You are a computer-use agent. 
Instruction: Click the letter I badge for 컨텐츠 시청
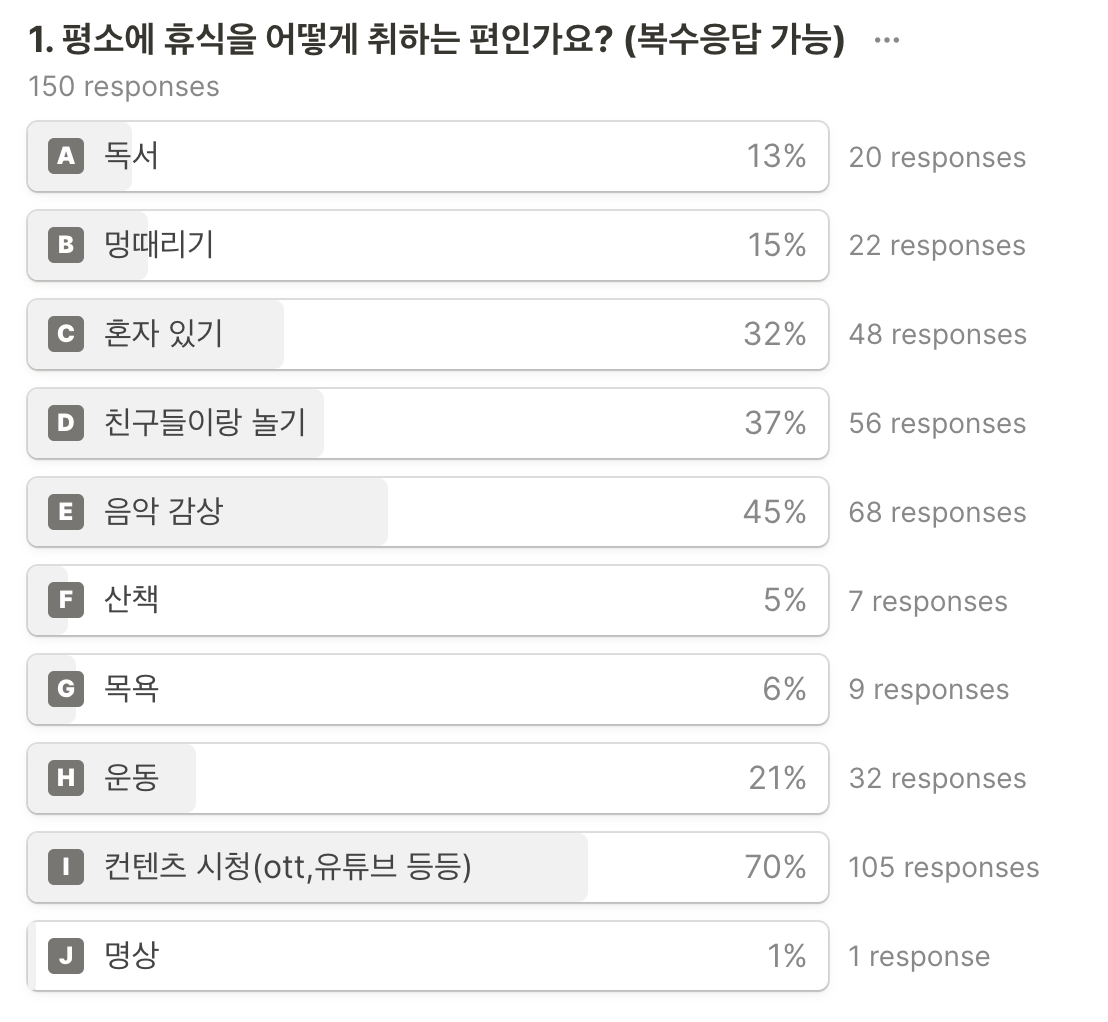pyautogui.click(x=66, y=867)
